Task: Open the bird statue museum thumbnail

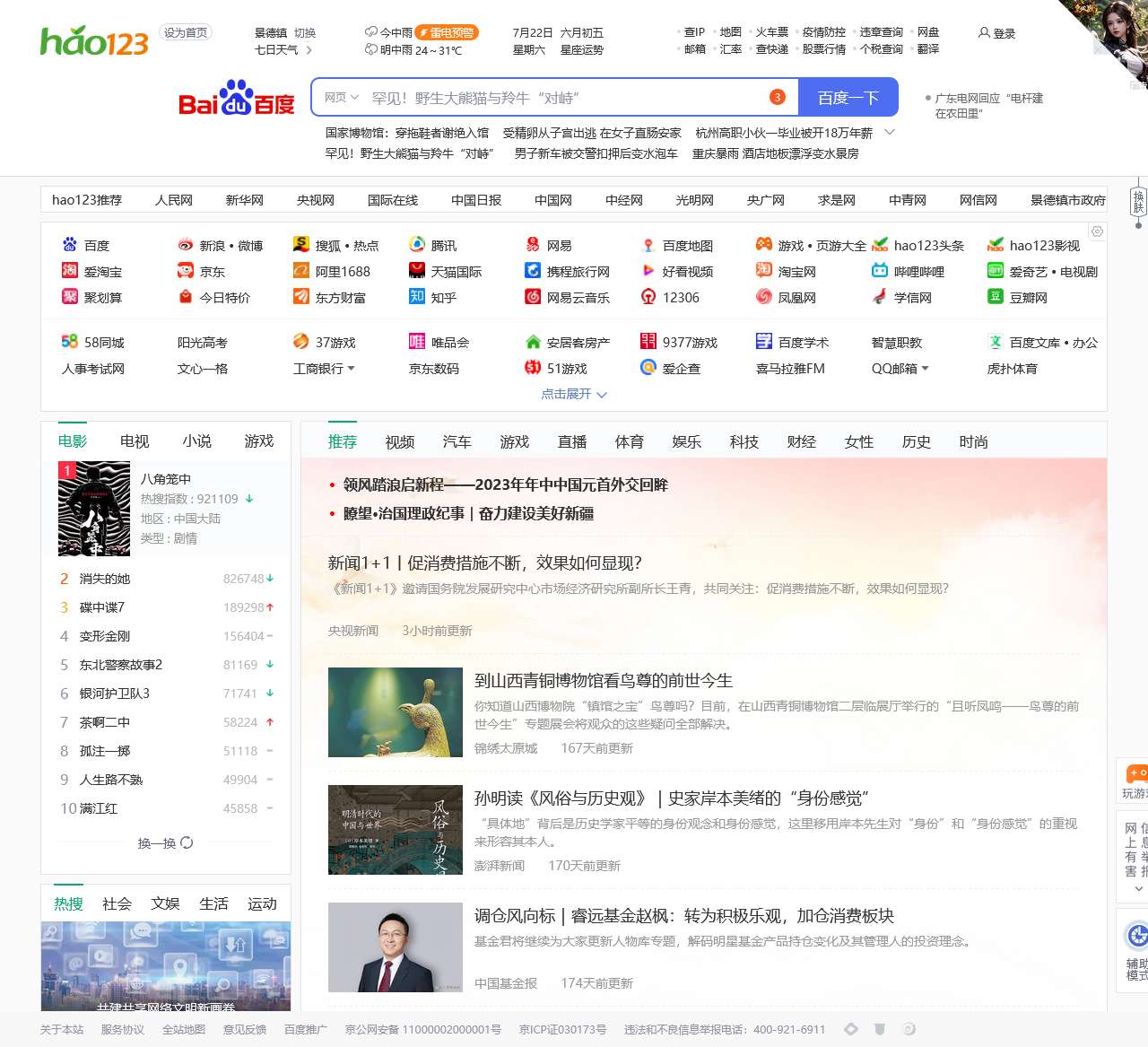Action: 394,712
